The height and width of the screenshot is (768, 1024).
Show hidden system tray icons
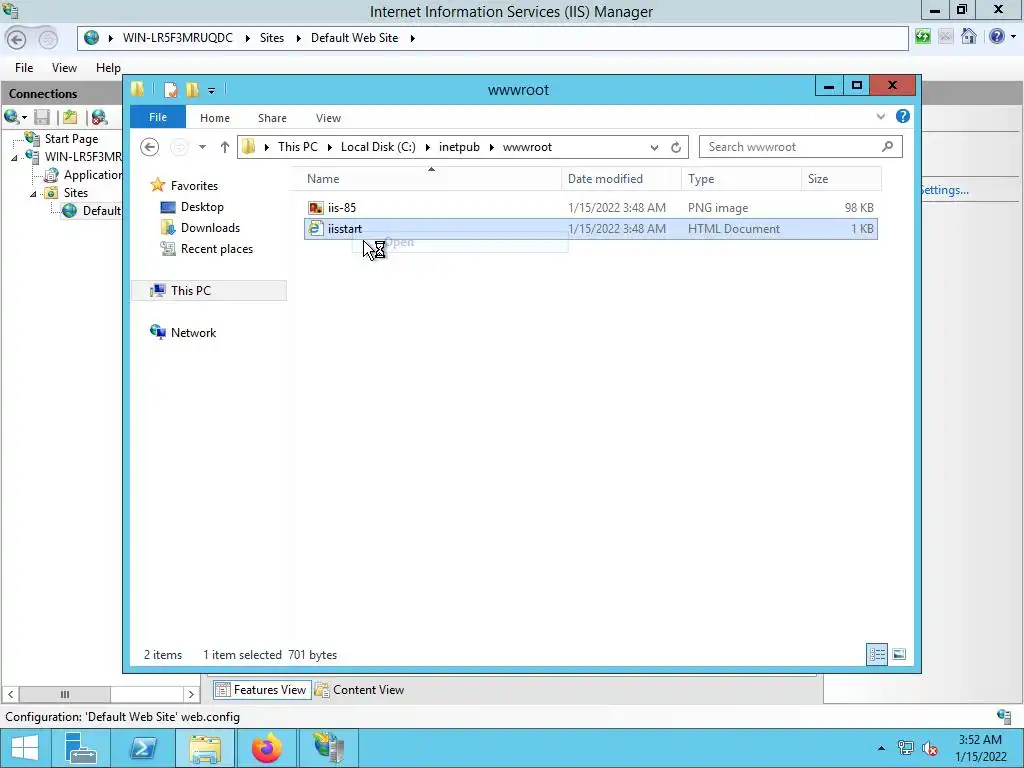882,748
